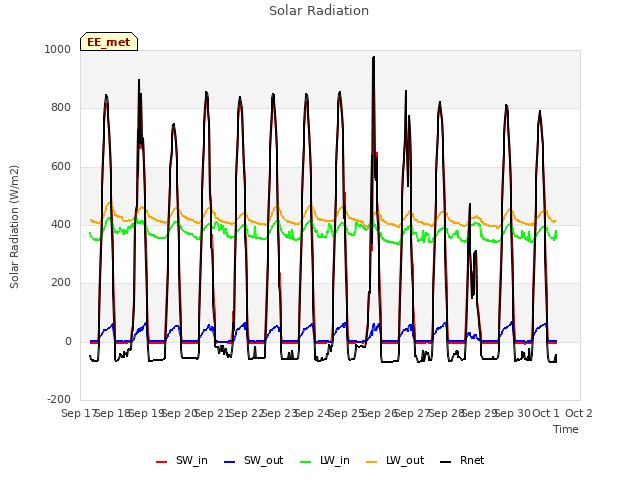
Task: Toggle SW_out series in the legend
Action: click(253, 460)
